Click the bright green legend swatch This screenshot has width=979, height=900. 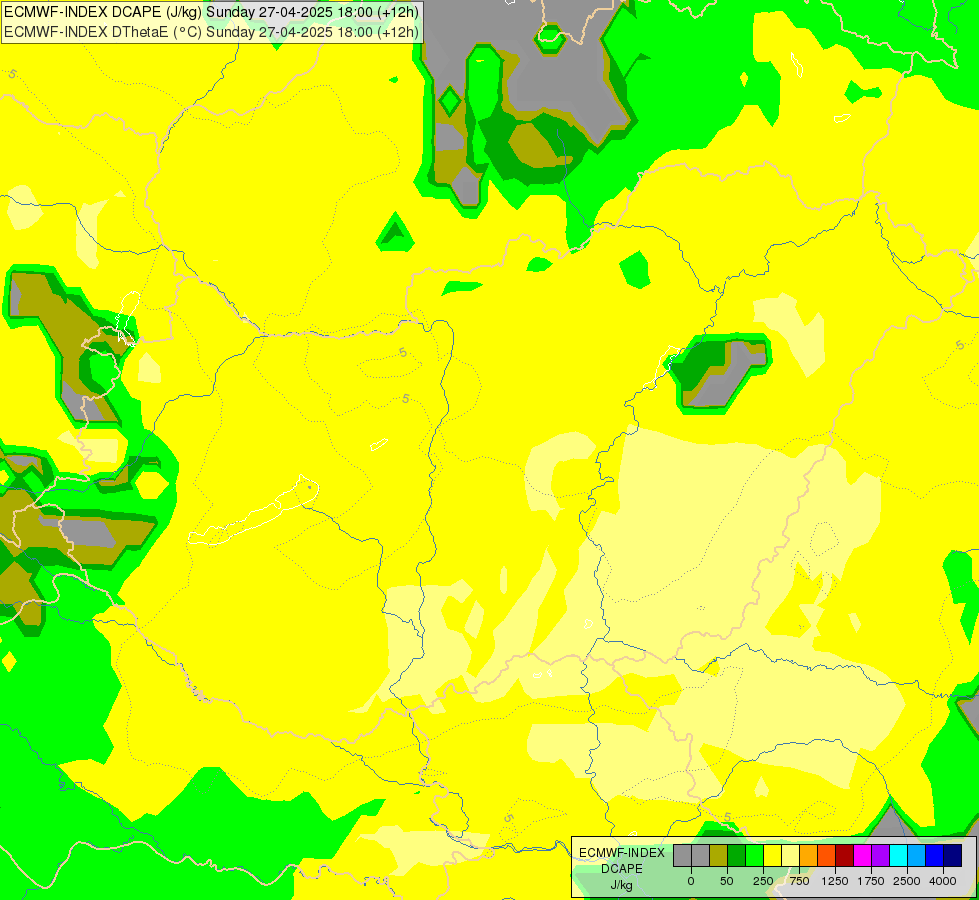pos(754,856)
